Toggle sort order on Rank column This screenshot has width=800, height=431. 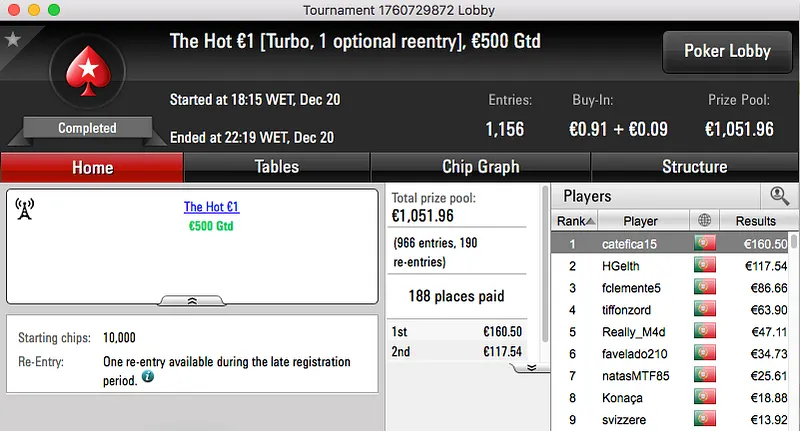tap(576, 221)
